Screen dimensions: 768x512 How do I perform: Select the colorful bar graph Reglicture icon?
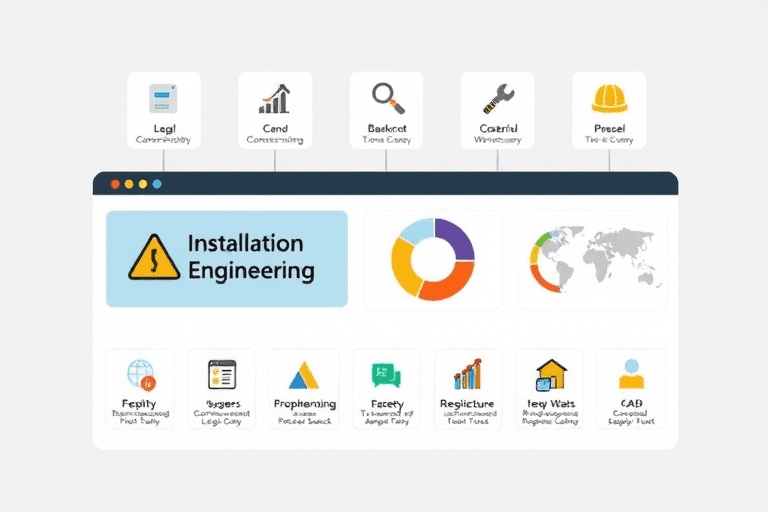pyautogui.click(x=467, y=375)
